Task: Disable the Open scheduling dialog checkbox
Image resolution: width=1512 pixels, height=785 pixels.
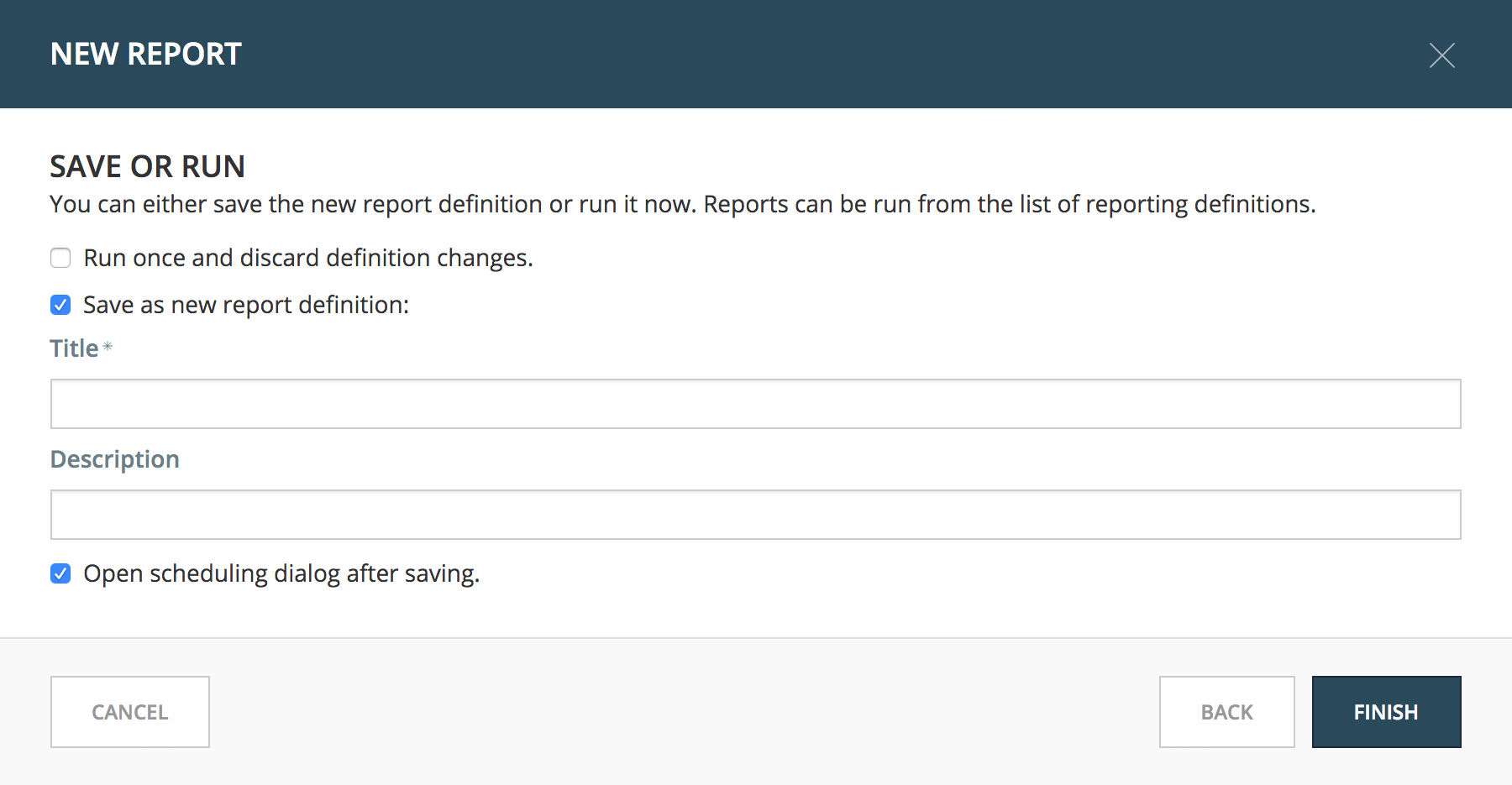Action: click(x=60, y=573)
